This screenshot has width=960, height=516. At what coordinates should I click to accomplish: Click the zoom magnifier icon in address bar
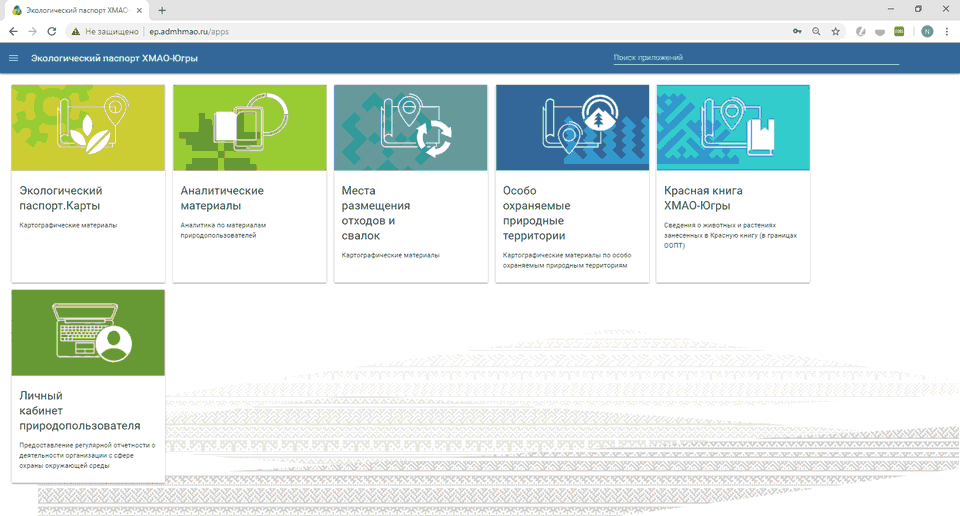817,31
